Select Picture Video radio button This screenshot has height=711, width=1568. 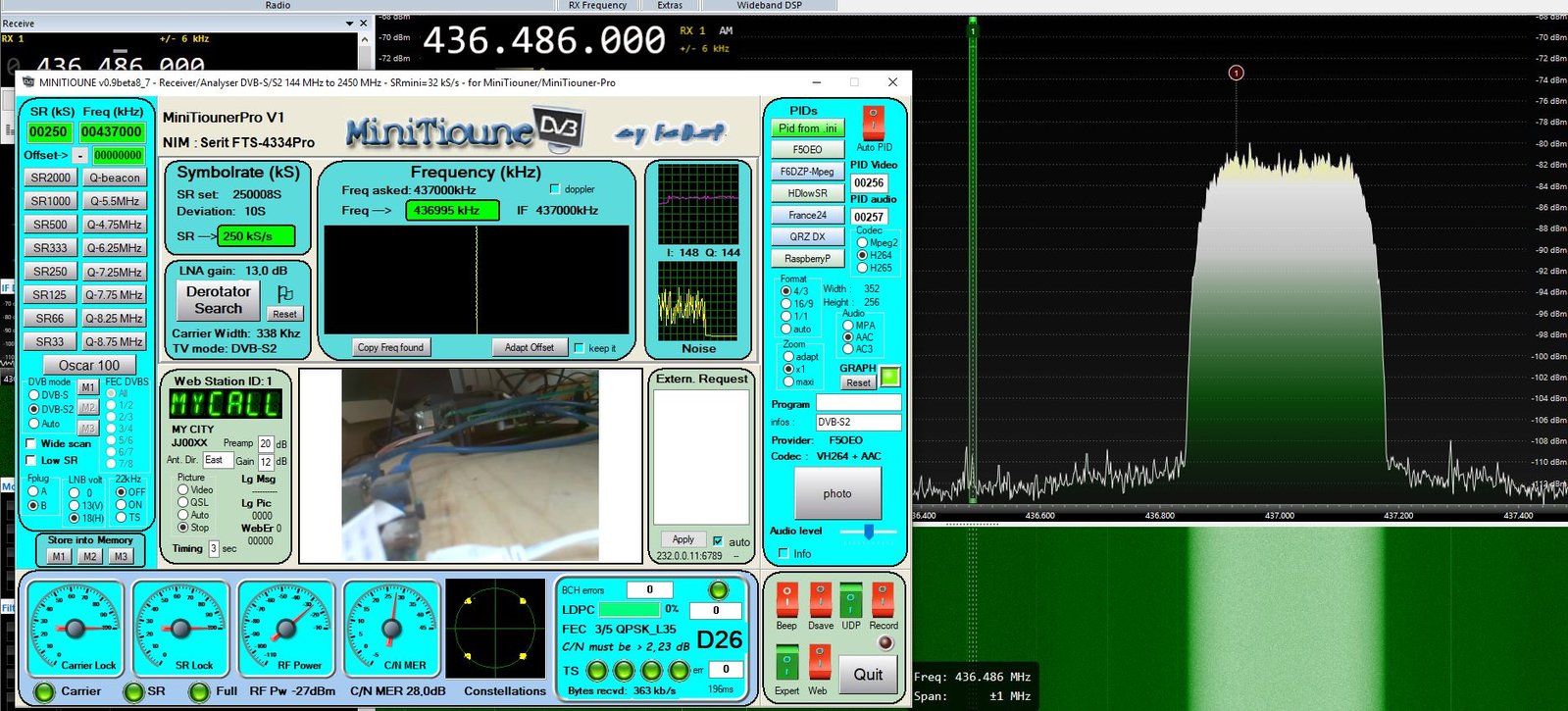tap(183, 489)
